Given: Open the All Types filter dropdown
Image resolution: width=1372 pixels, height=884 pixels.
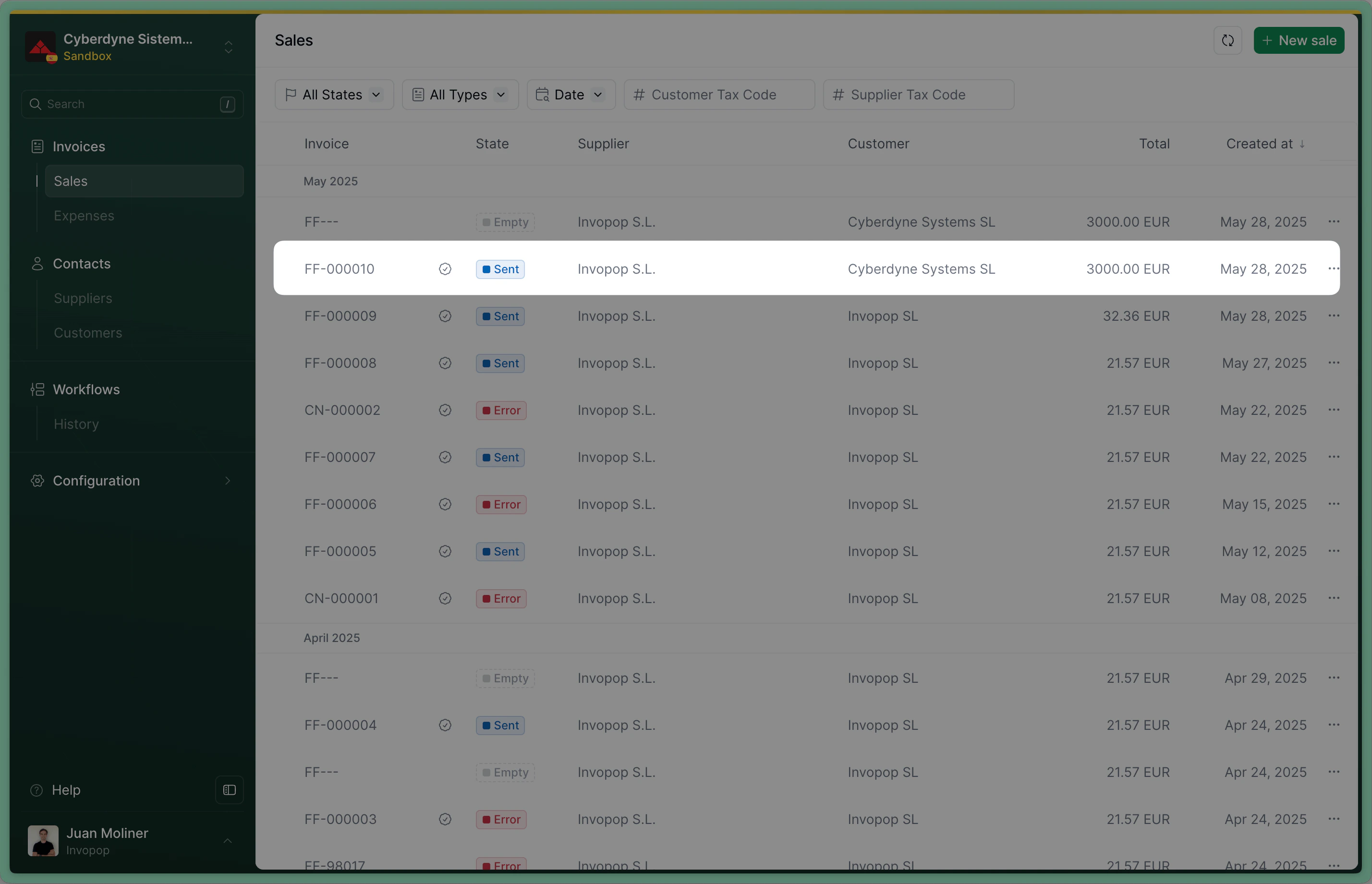Looking at the screenshot, I should (460, 95).
